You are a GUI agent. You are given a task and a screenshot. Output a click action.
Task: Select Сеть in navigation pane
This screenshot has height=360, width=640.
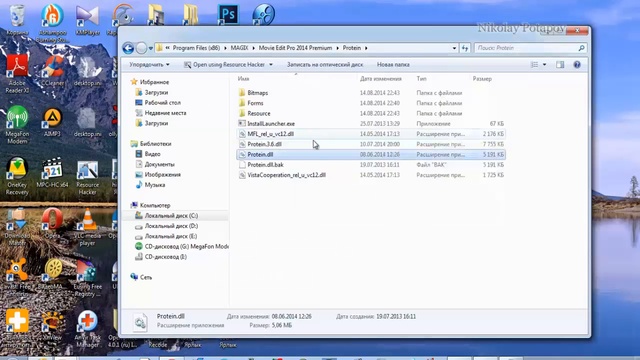pyautogui.click(x=146, y=277)
